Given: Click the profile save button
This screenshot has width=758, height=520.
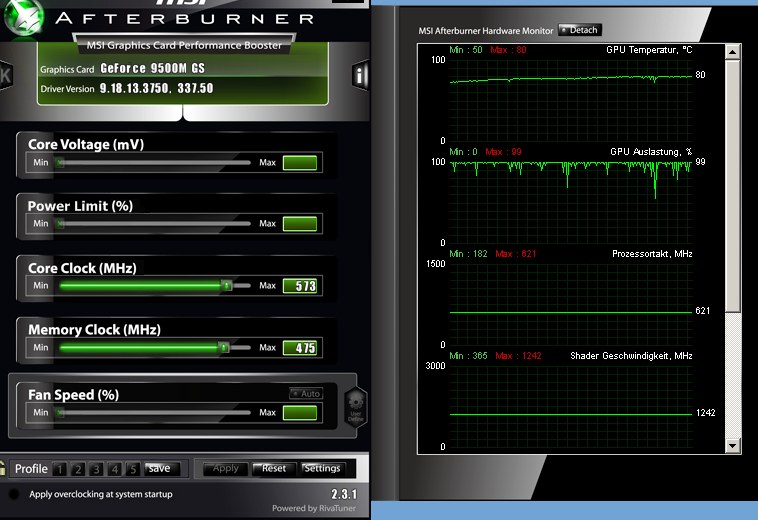Looking at the screenshot, I should 161,468.
